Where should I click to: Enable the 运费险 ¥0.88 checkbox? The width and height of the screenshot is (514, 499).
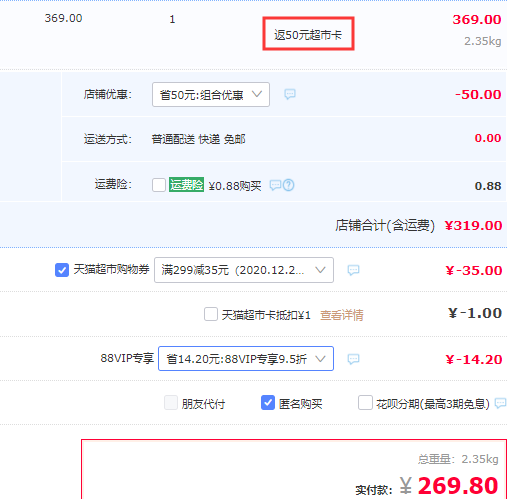tap(159, 185)
